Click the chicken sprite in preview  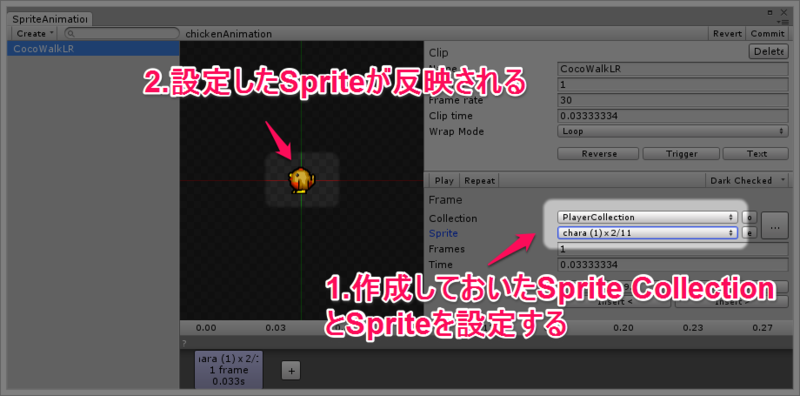(x=301, y=180)
